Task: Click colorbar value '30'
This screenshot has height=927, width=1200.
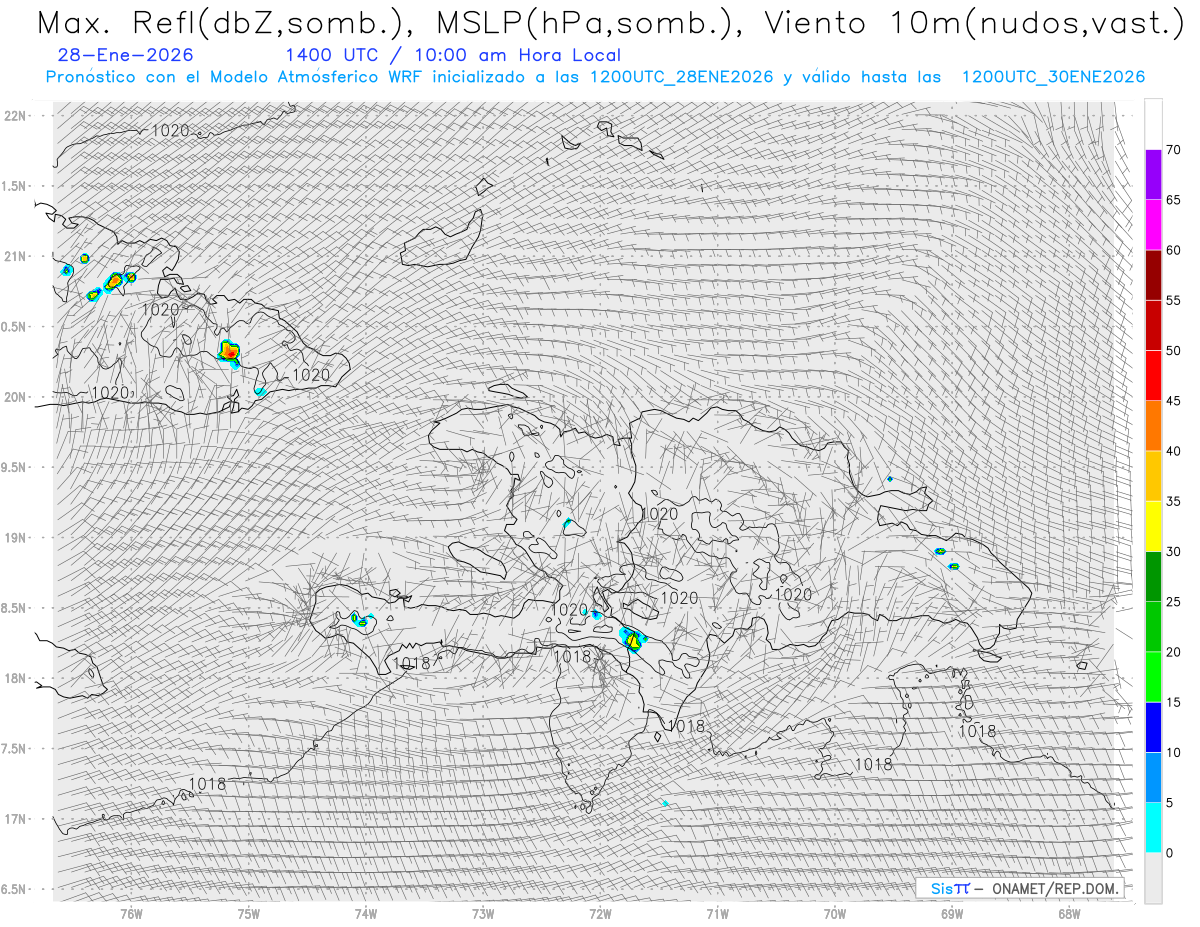Action: pos(1173,552)
